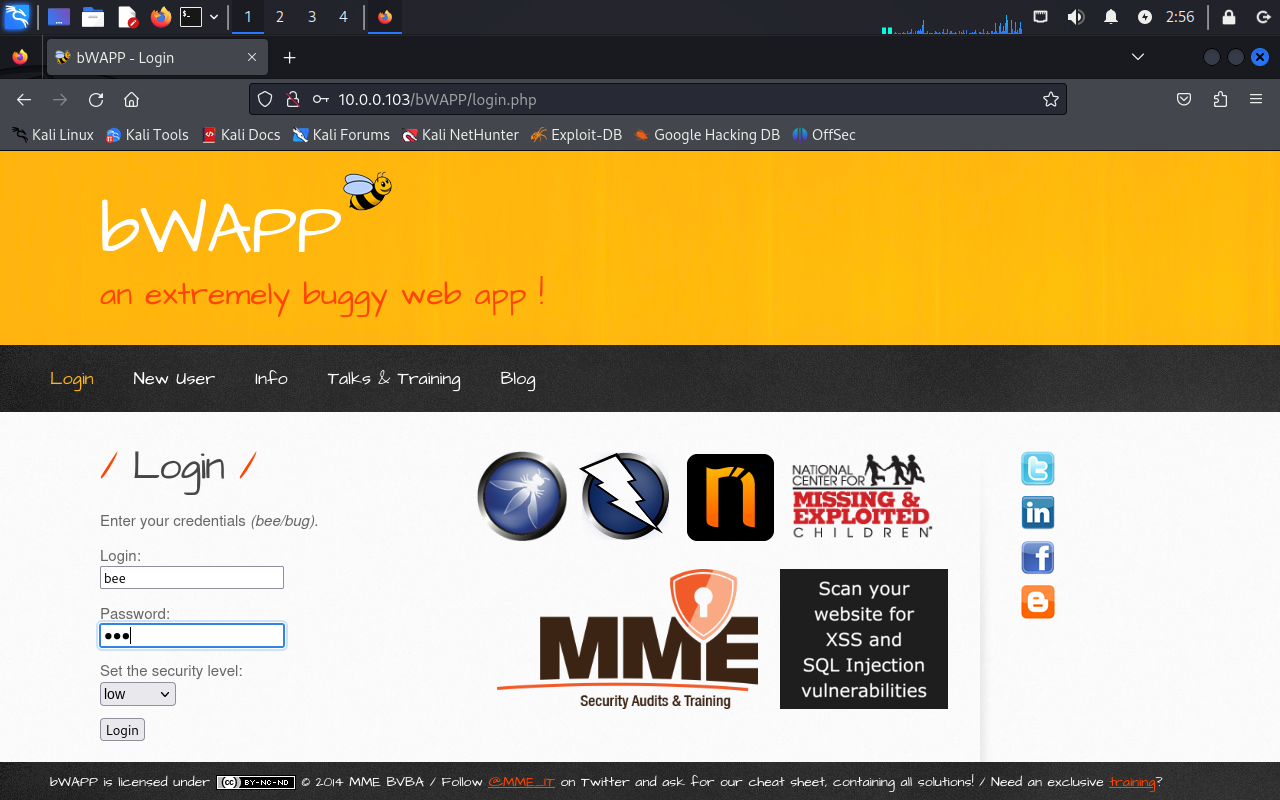Open the Kali Docs bookmark
1280x800 pixels.
click(x=241, y=135)
